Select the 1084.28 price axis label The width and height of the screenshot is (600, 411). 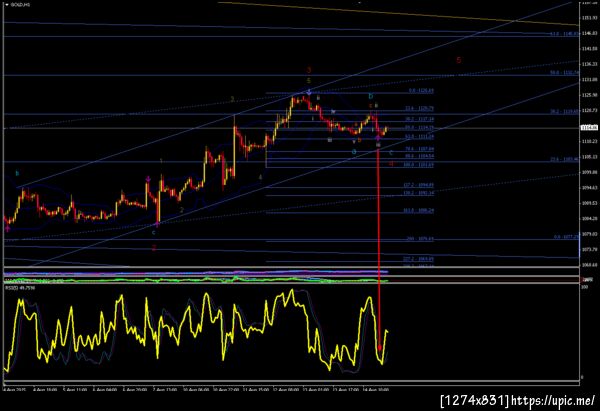point(589,219)
